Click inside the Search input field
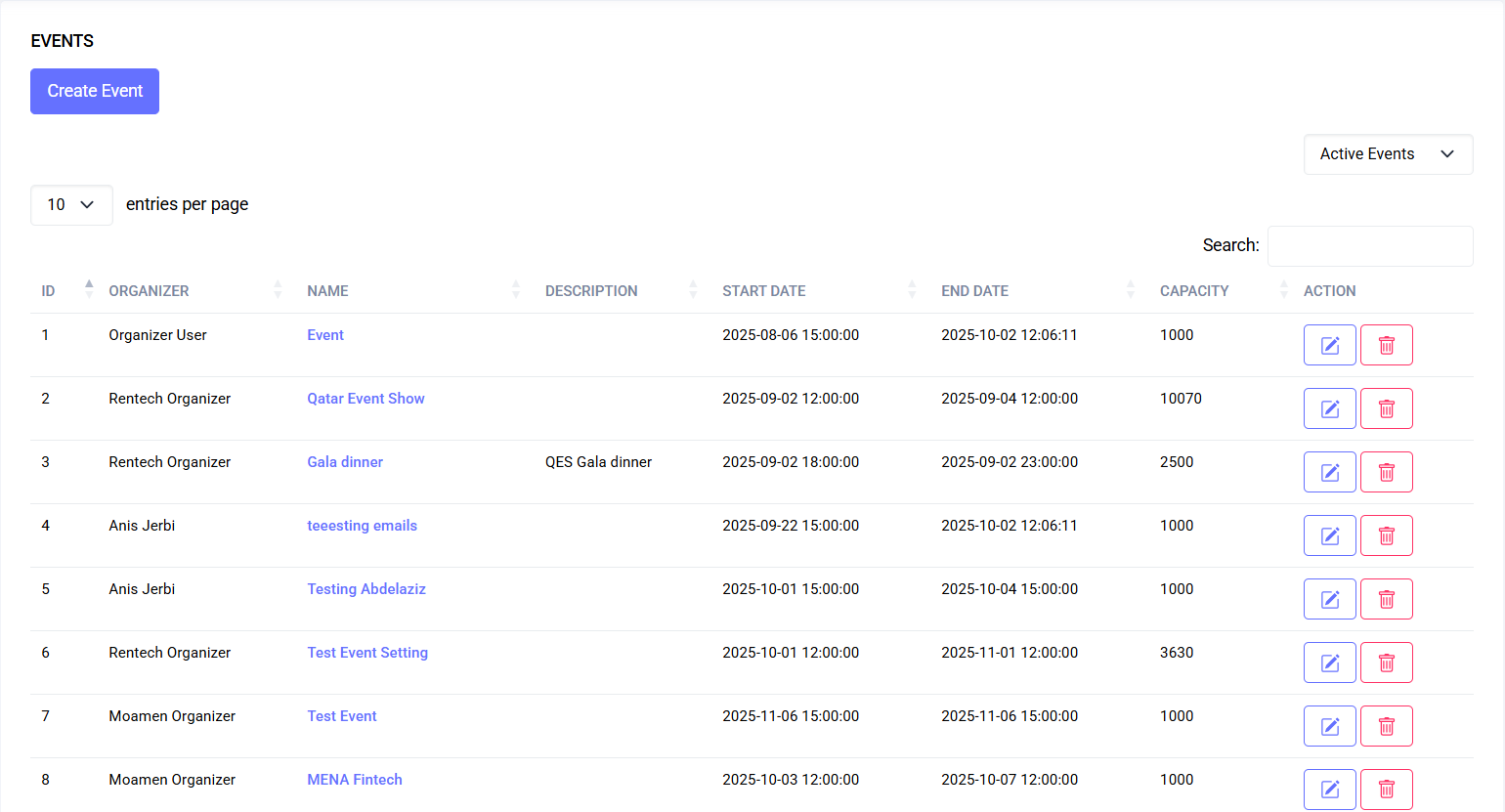This screenshot has height=812, width=1505. click(1369, 245)
